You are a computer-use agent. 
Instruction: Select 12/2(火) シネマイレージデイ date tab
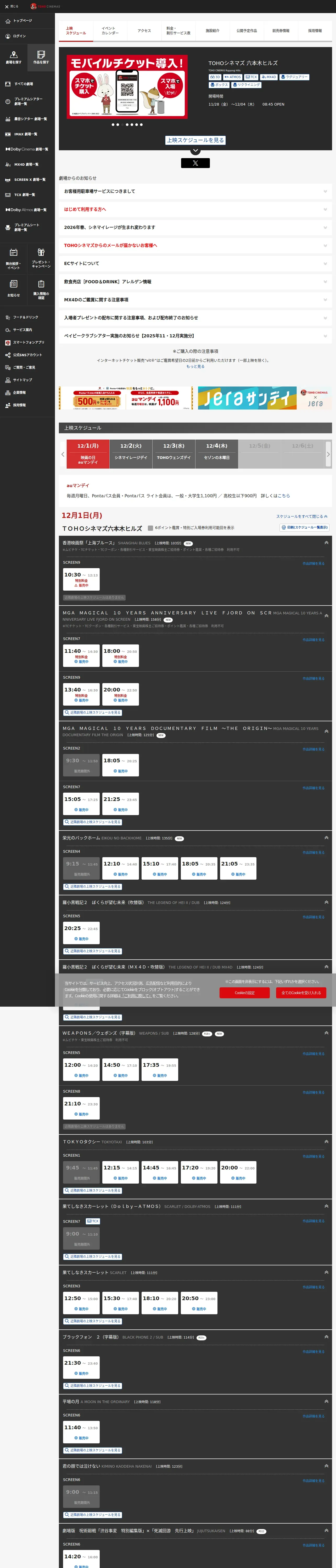click(131, 454)
